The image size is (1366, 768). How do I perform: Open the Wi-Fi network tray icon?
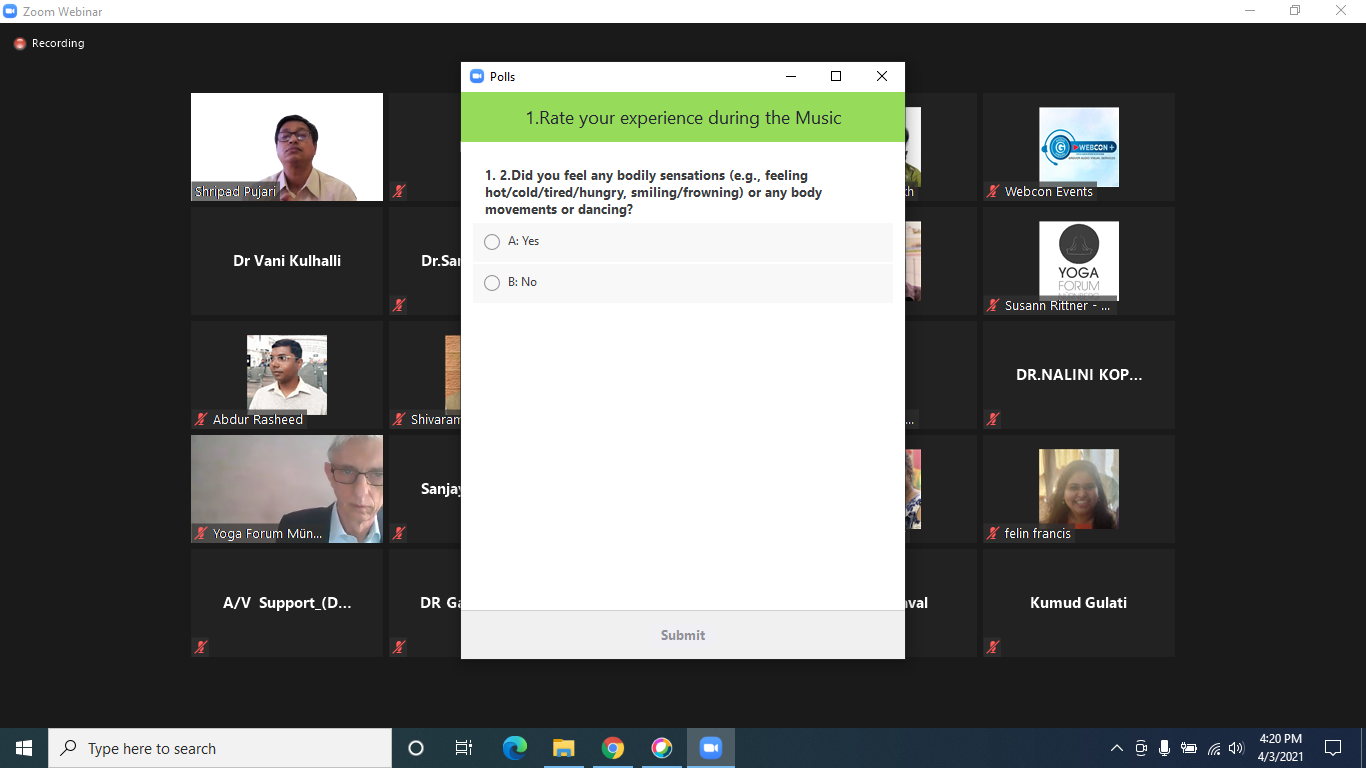pos(1213,748)
